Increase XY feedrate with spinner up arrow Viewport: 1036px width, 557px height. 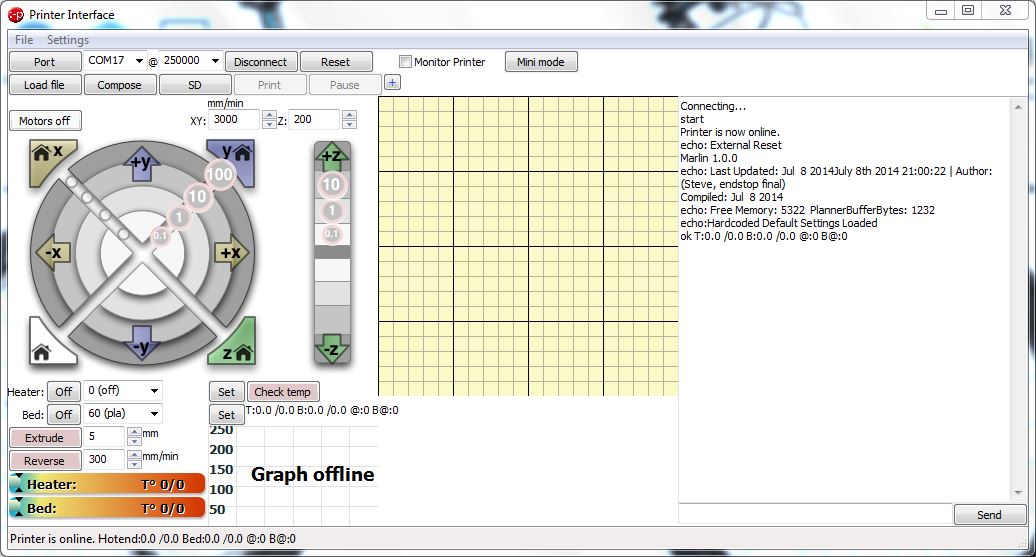269,115
